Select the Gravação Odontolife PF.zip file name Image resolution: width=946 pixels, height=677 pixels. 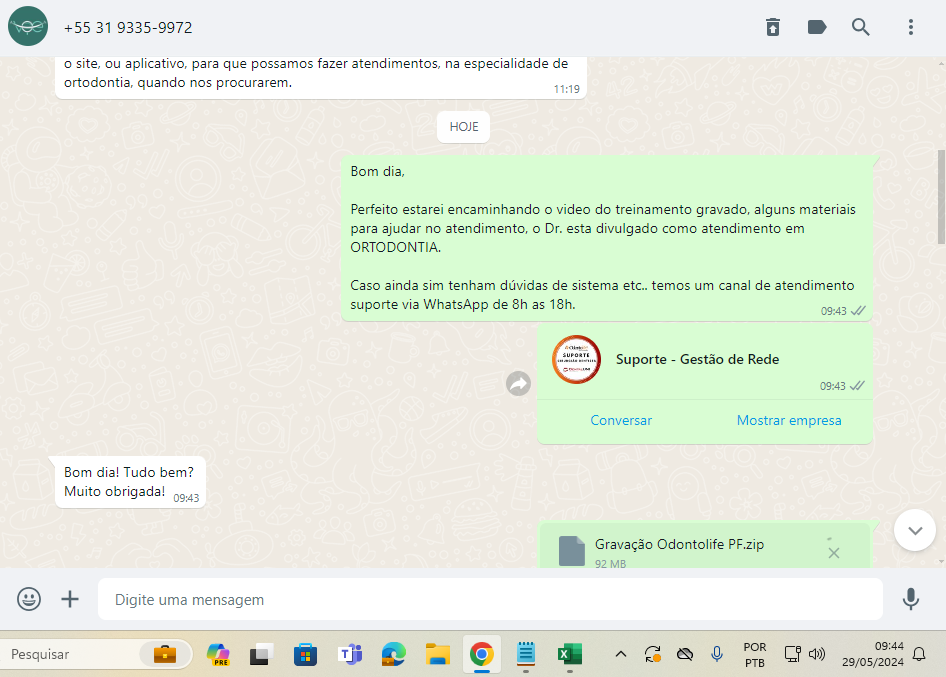click(x=679, y=544)
